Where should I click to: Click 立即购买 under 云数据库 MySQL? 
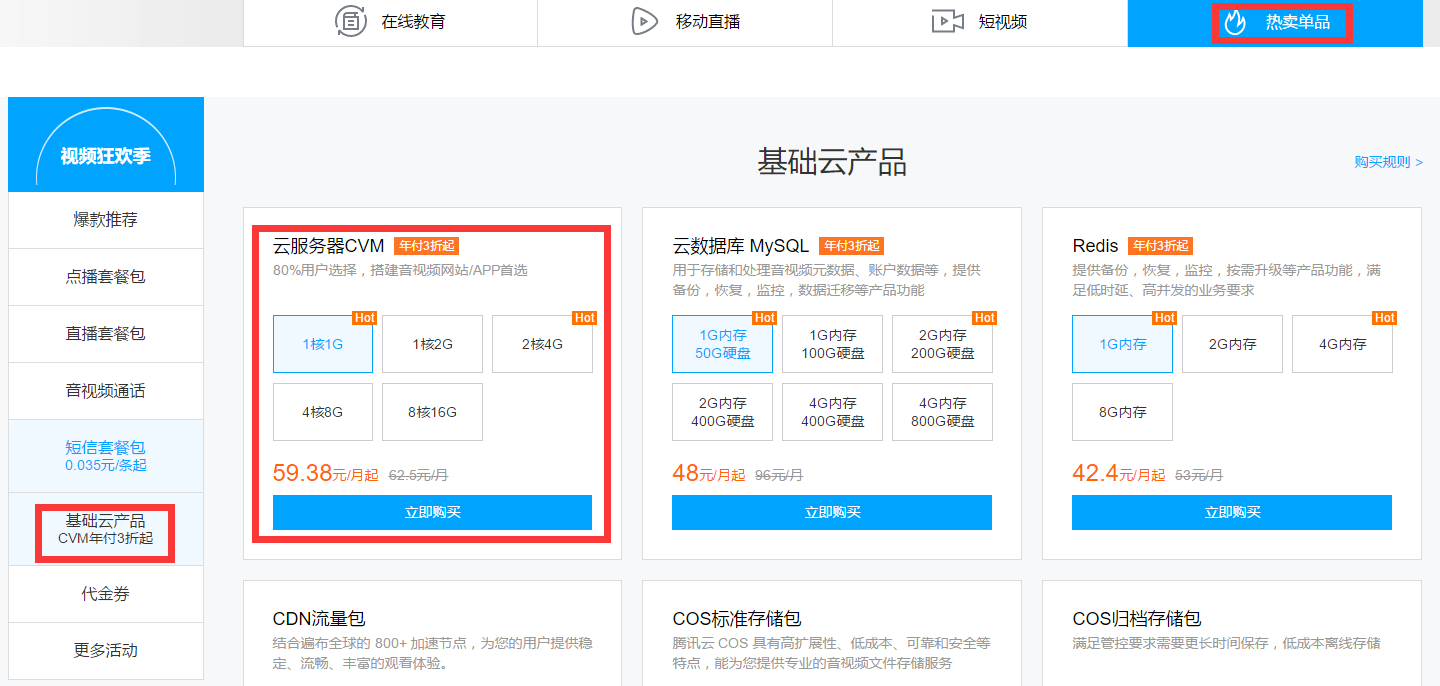pyautogui.click(x=832, y=512)
